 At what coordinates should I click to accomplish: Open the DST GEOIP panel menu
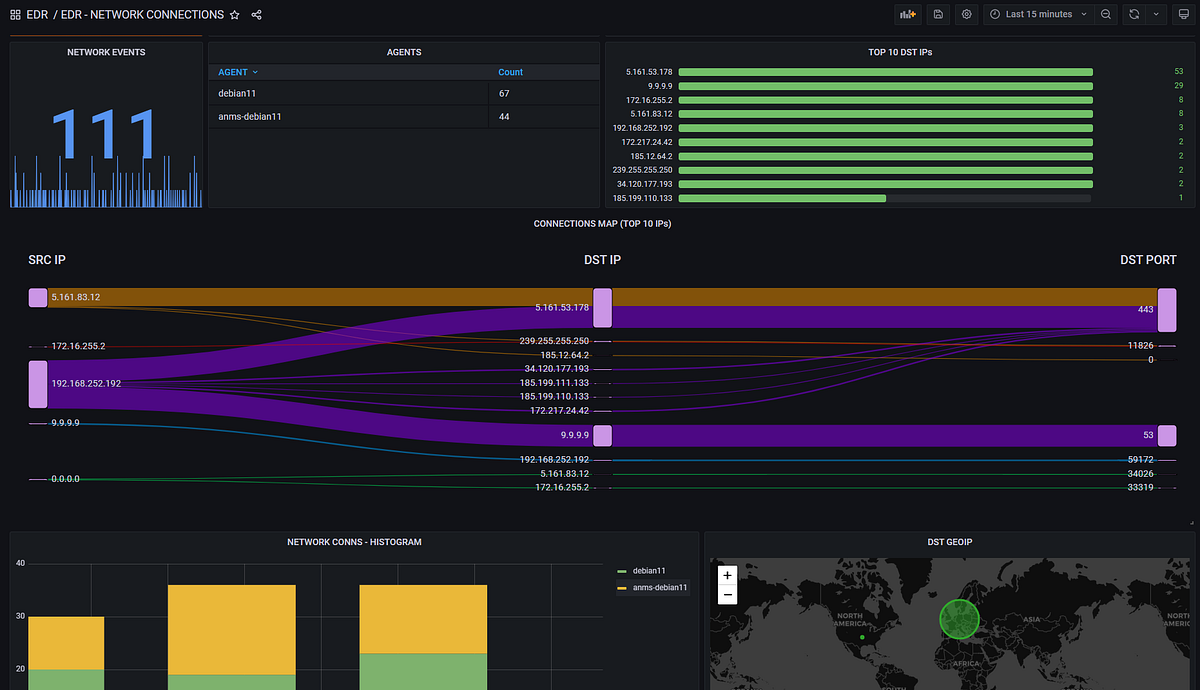949,541
